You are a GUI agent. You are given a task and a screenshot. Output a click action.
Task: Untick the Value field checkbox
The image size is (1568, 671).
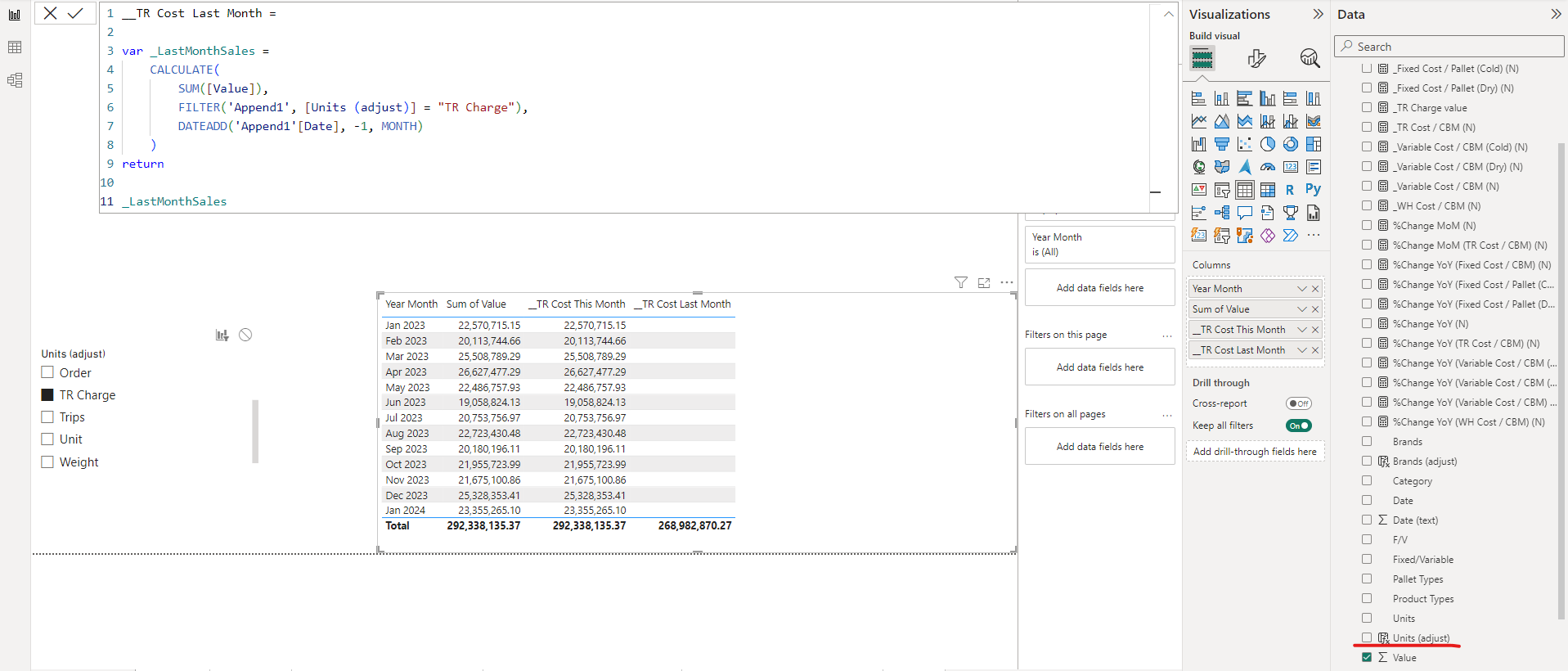[x=1367, y=657]
